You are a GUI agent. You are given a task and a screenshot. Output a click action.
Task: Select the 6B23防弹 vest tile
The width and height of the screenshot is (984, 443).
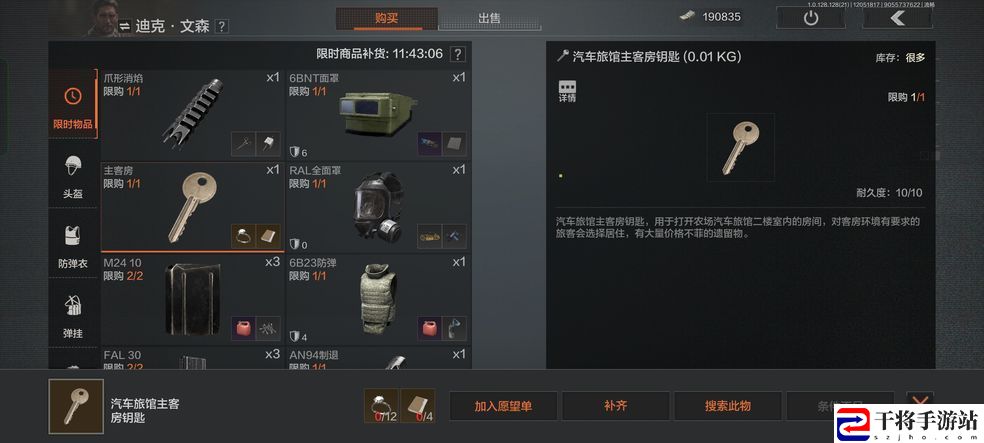tap(378, 299)
